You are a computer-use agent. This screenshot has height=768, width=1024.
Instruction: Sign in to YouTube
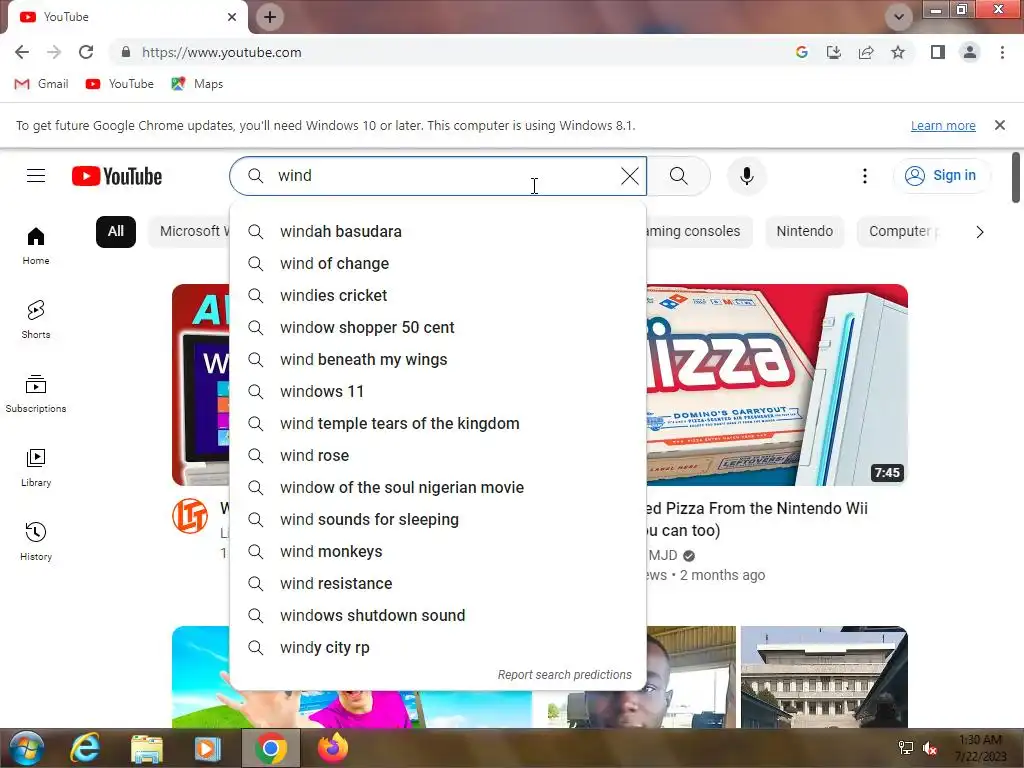pyautogui.click(x=941, y=176)
